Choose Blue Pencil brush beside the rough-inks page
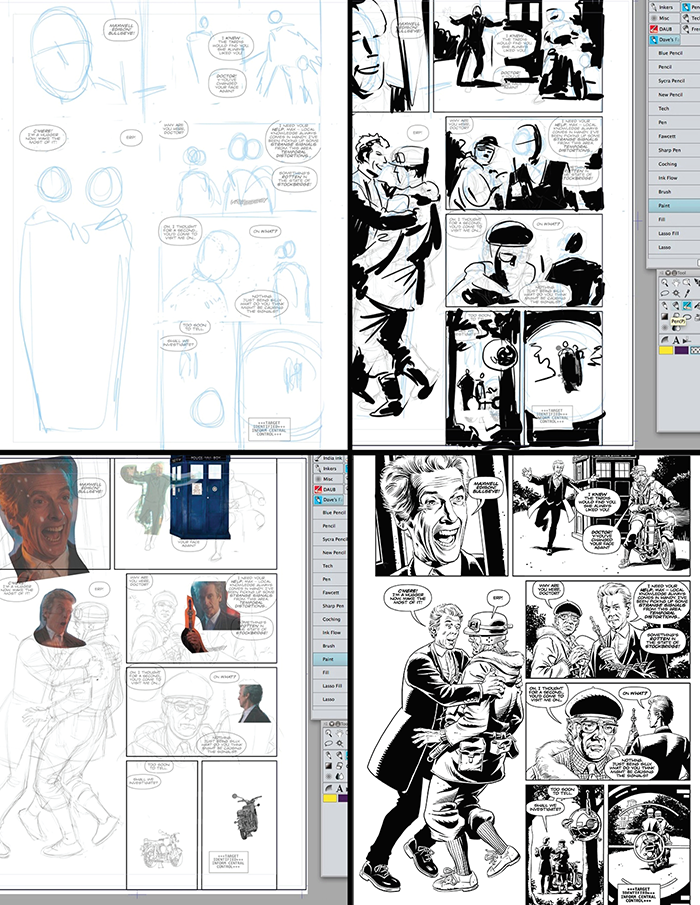 [x=673, y=53]
